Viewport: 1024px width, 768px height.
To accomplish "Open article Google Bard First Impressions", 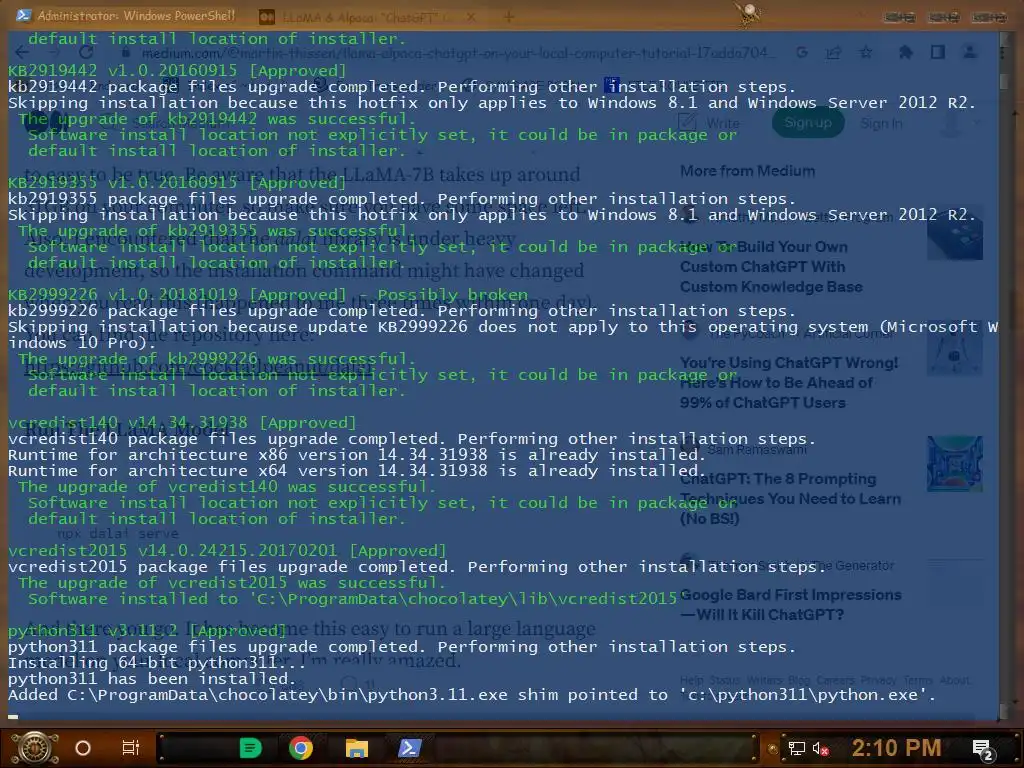I will [x=790, y=605].
